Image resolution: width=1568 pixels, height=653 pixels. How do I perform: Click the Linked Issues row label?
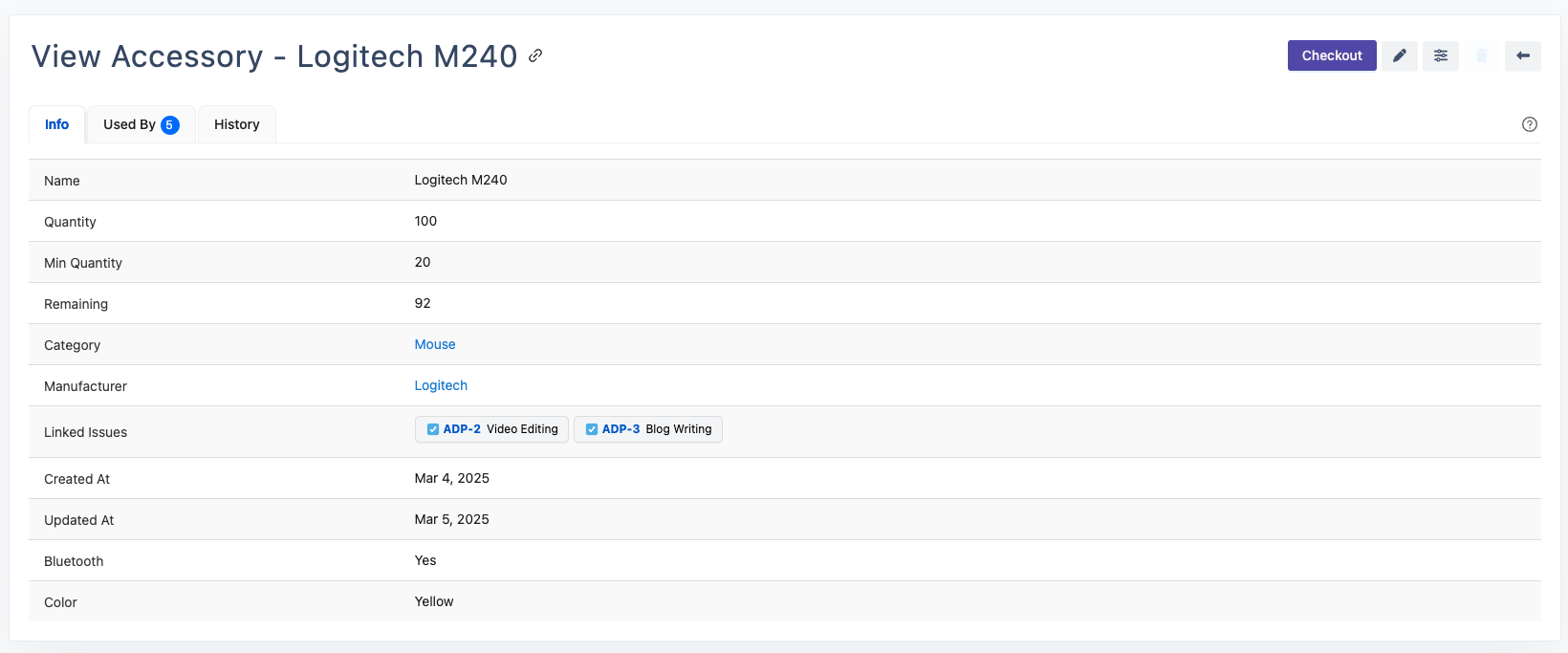coord(86,432)
